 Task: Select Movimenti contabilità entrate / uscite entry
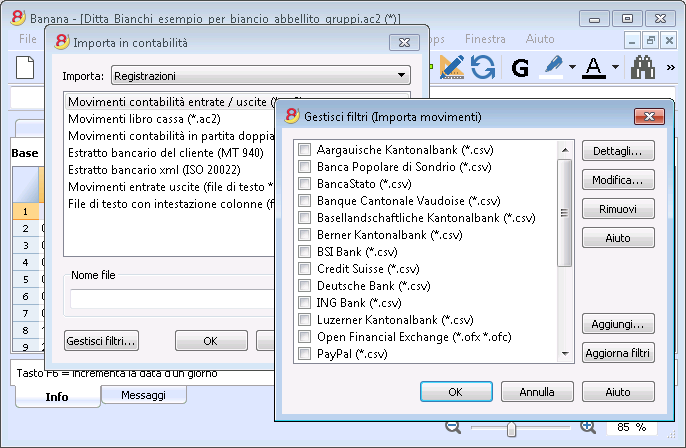pos(172,102)
